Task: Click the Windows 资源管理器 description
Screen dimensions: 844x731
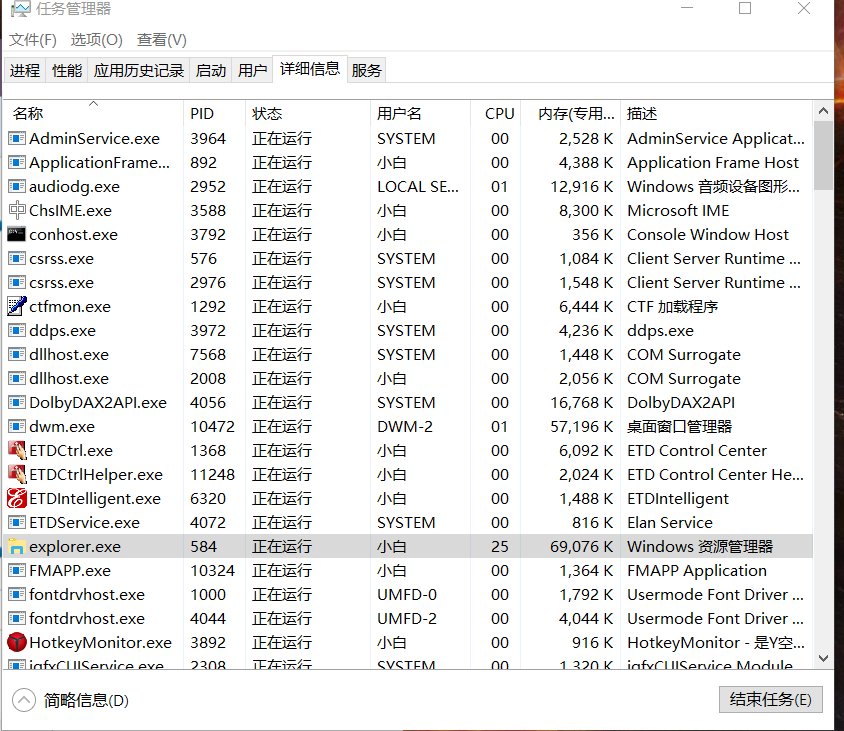Action: point(700,547)
